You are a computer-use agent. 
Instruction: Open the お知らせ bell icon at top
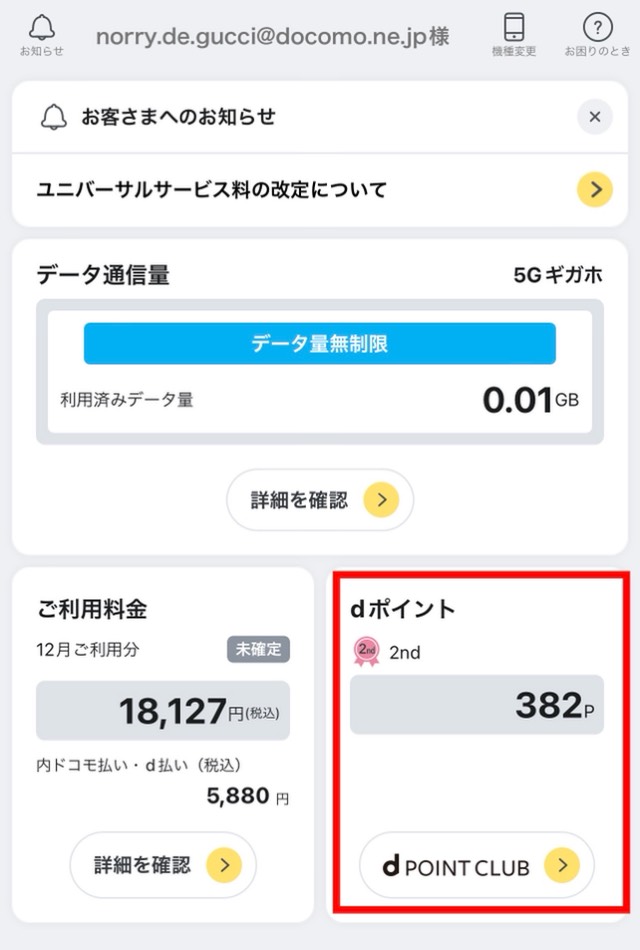(42, 35)
